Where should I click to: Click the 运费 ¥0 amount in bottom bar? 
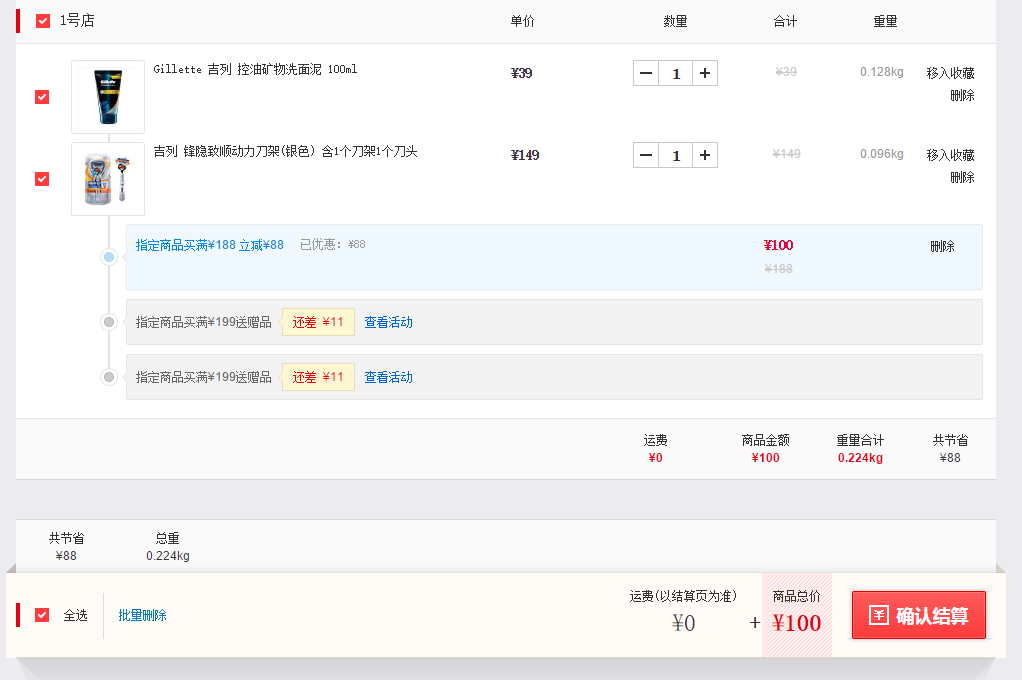[x=683, y=623]
